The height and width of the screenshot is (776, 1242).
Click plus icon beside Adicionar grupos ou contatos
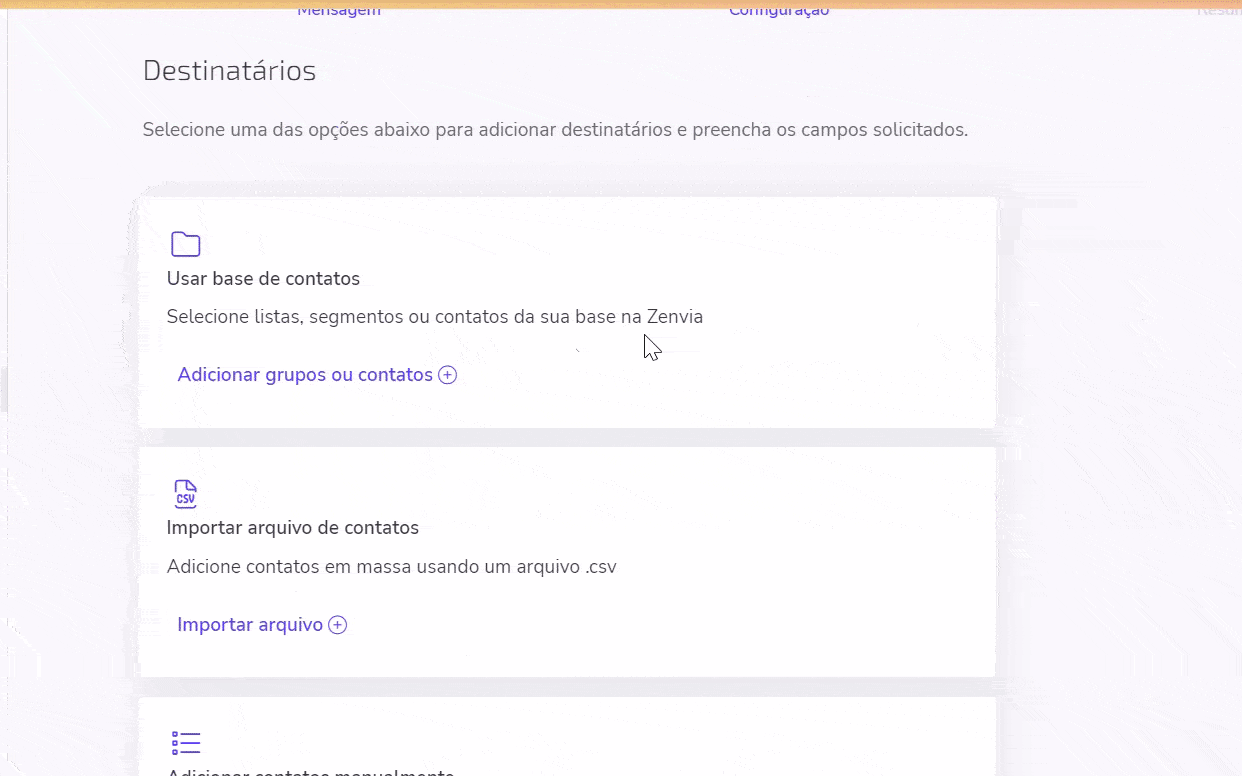pyautogui.click(x=448, y=375)
